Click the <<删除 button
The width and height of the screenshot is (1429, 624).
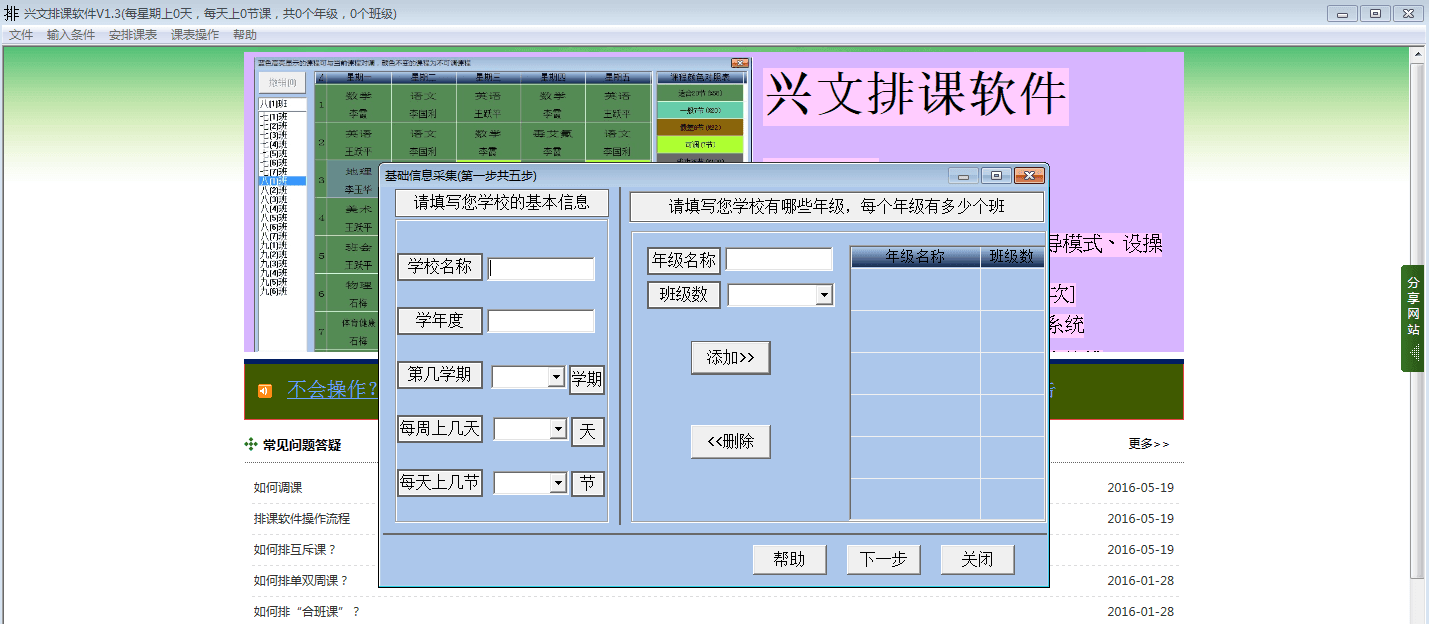pyautogui.click(x=731, y=442)
